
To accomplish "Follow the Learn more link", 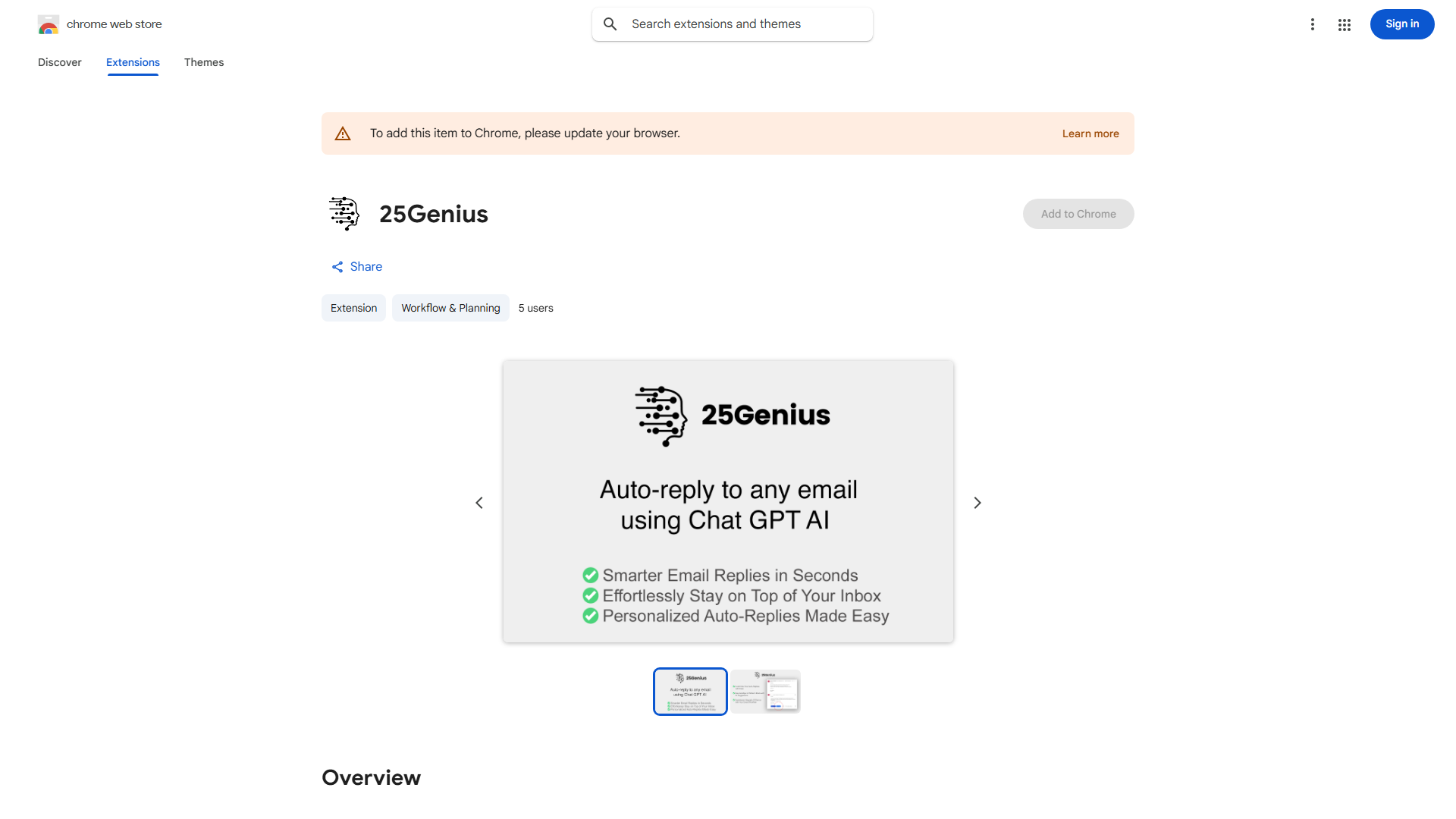I will coord(1090,133).
